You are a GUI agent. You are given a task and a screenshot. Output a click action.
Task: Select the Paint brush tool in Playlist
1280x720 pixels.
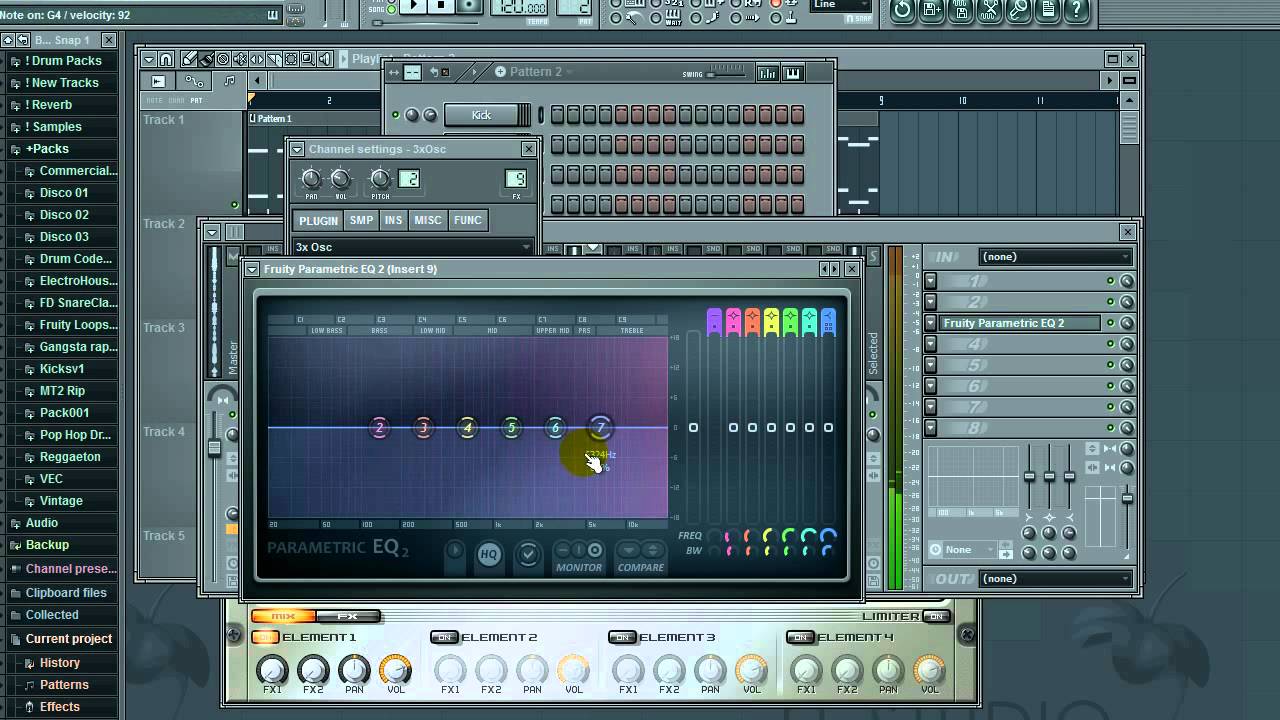tap(205, 59)
